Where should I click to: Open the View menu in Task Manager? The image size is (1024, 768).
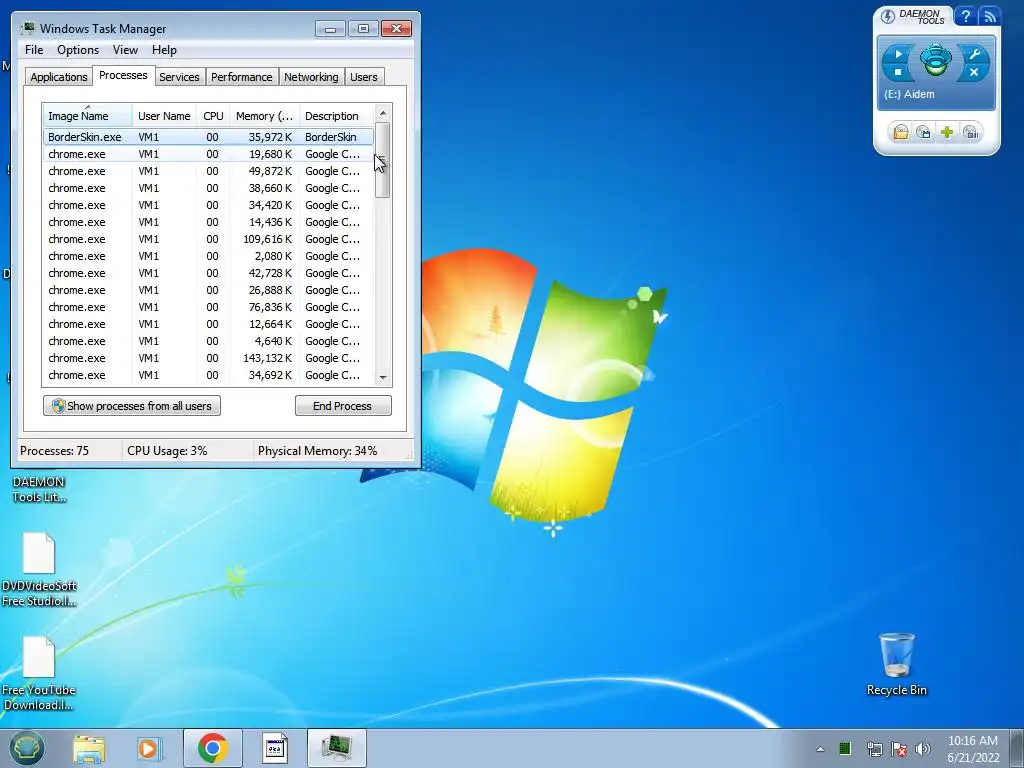(125, 50)
